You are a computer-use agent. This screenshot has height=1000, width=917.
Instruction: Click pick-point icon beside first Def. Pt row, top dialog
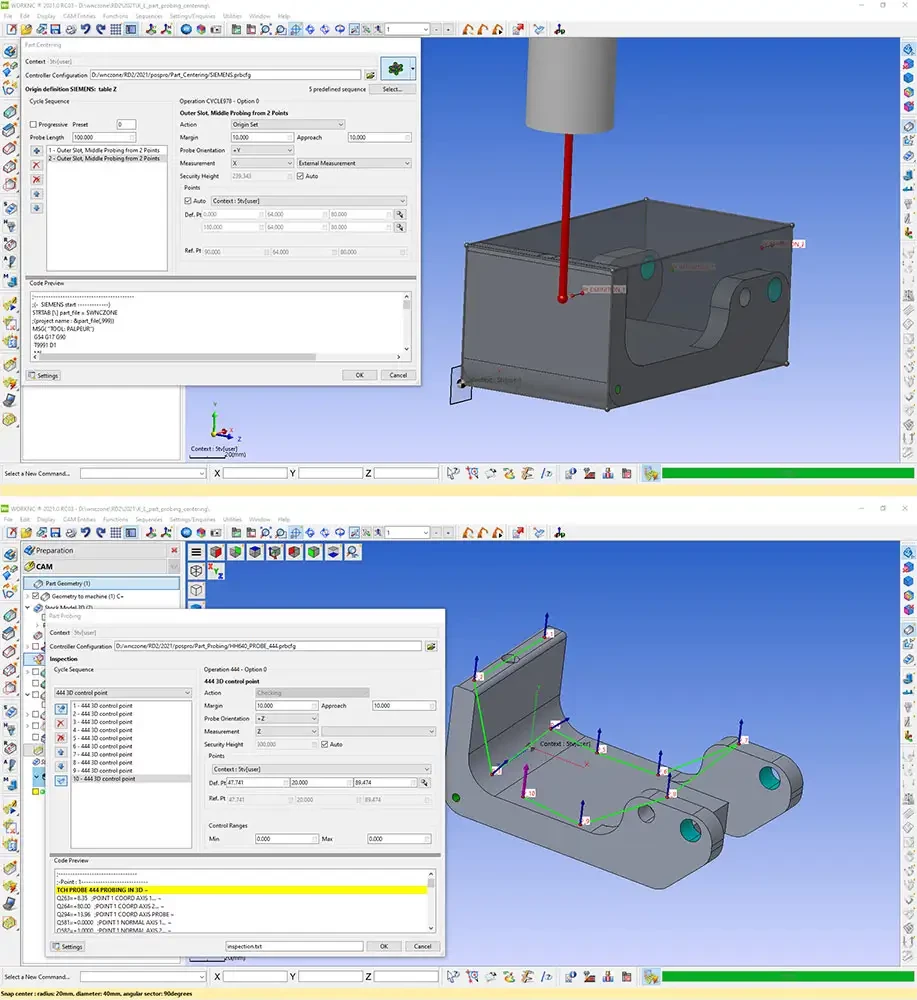(x=400, y=214)
